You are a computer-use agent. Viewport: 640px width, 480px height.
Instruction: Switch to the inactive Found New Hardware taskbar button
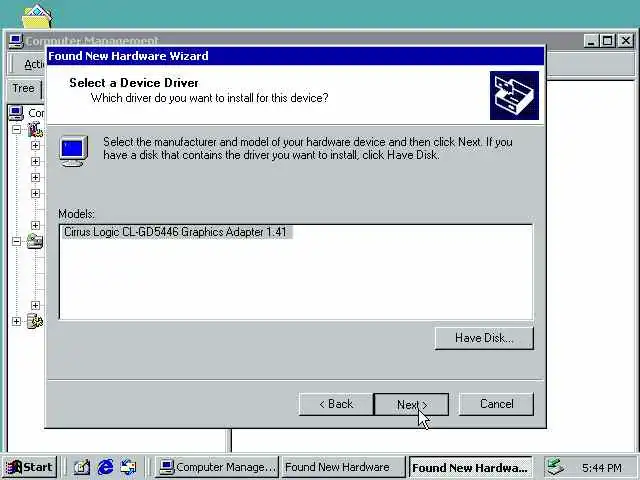tap(343, 467)
